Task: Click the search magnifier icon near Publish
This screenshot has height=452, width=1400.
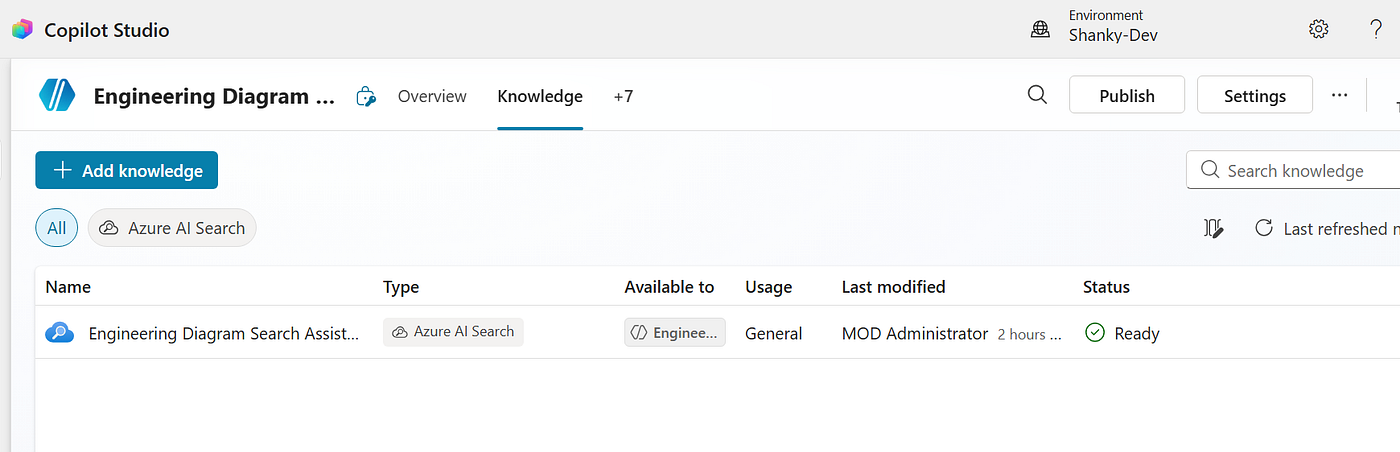Action: coord(1038,95)
